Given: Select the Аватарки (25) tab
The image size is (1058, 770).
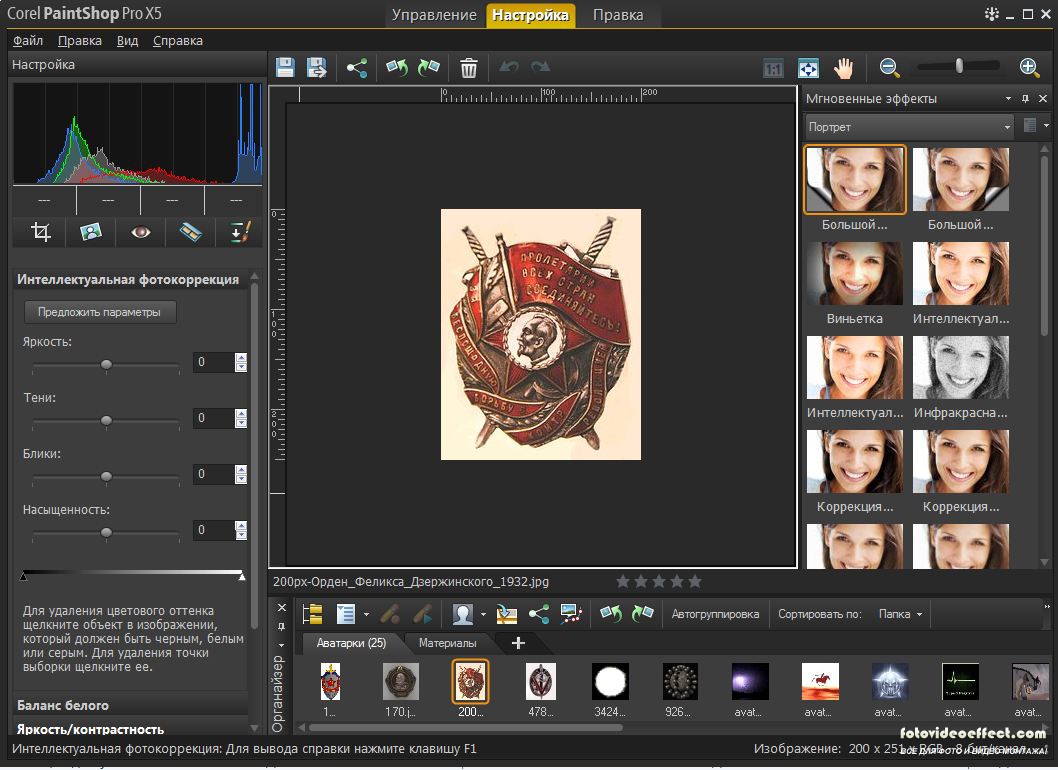Looking at the screenshot, I should [x=352, y=643].
